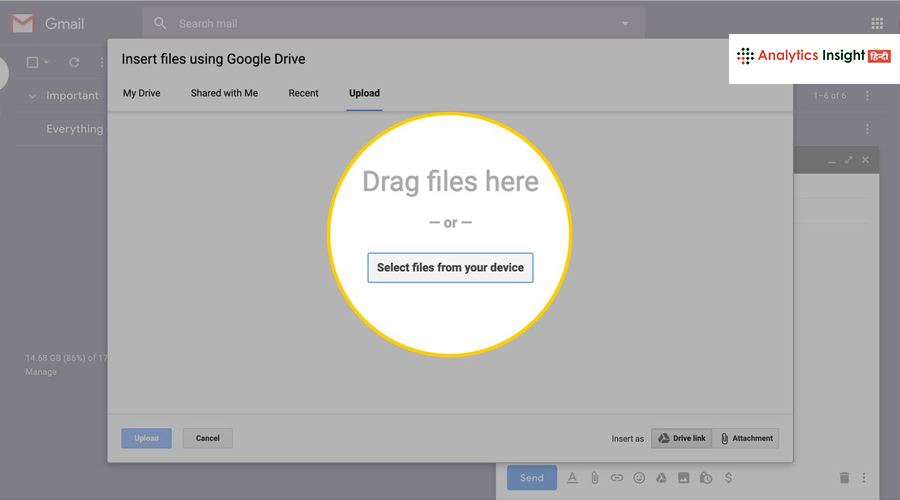The image size is (900, 500).
Task: Collapse the Important section chevron
Action: pos(32,96)
